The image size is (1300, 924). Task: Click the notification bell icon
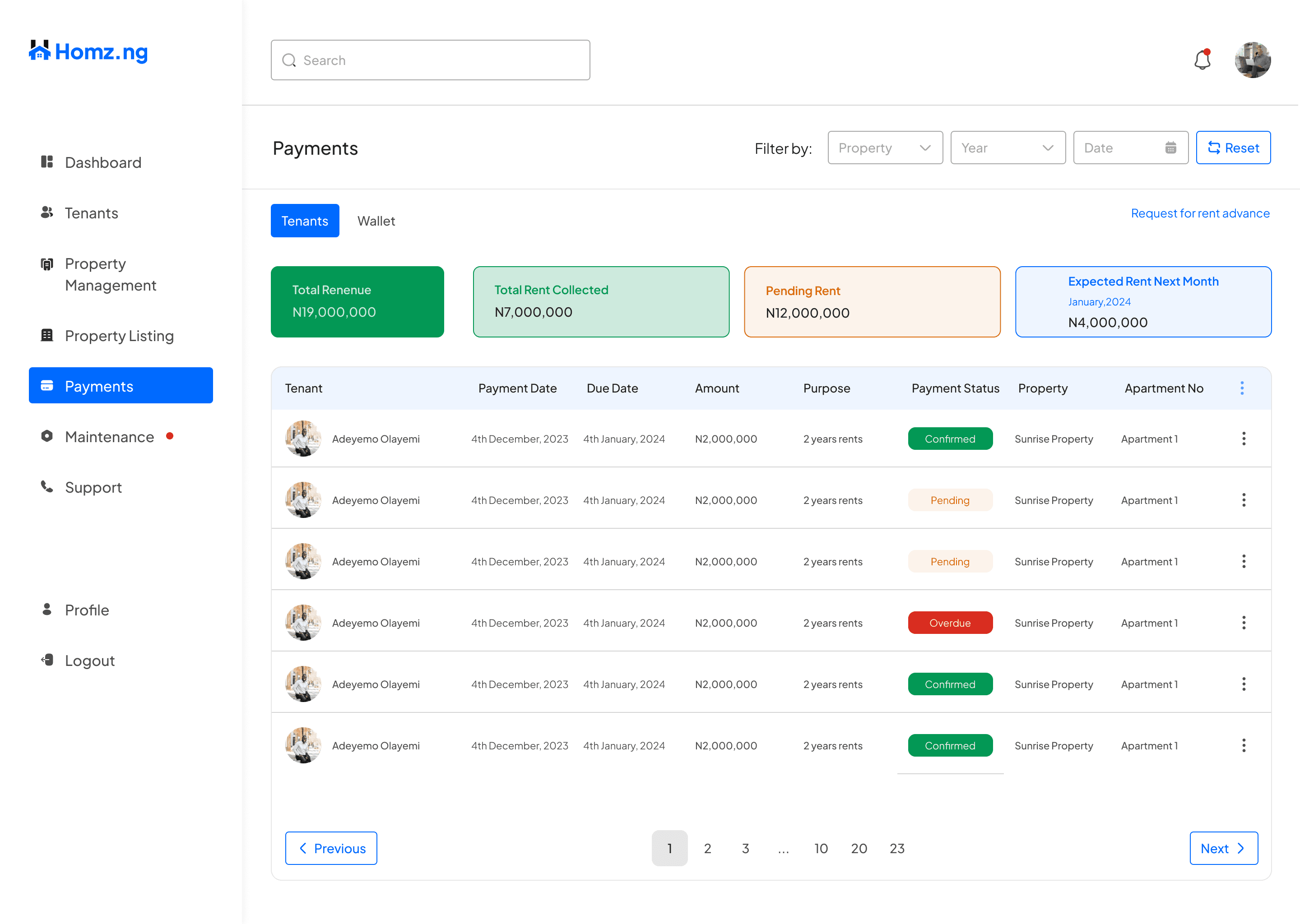(x=1202, y=60)
